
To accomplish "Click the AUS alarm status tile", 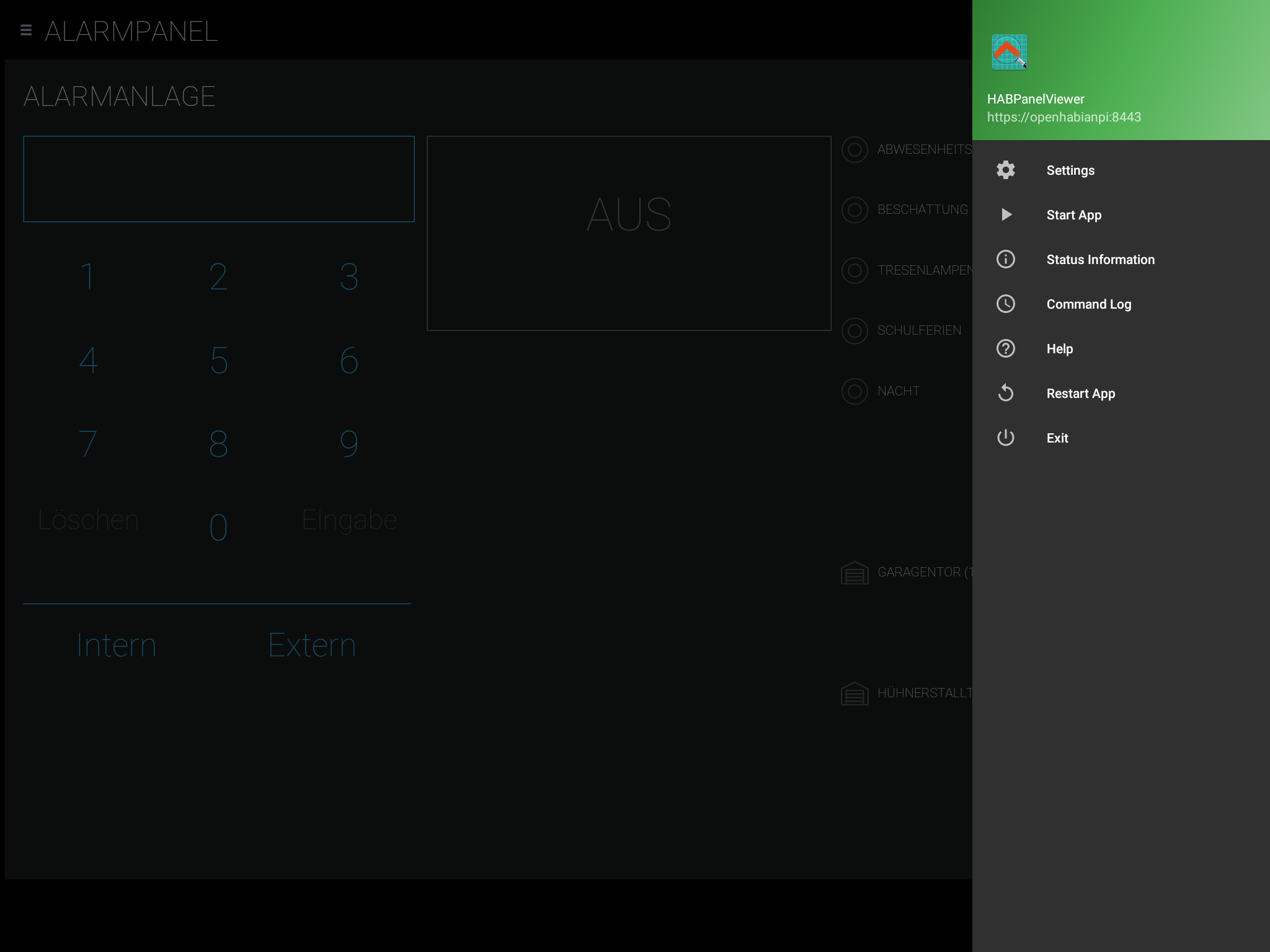I will [629, 233].
